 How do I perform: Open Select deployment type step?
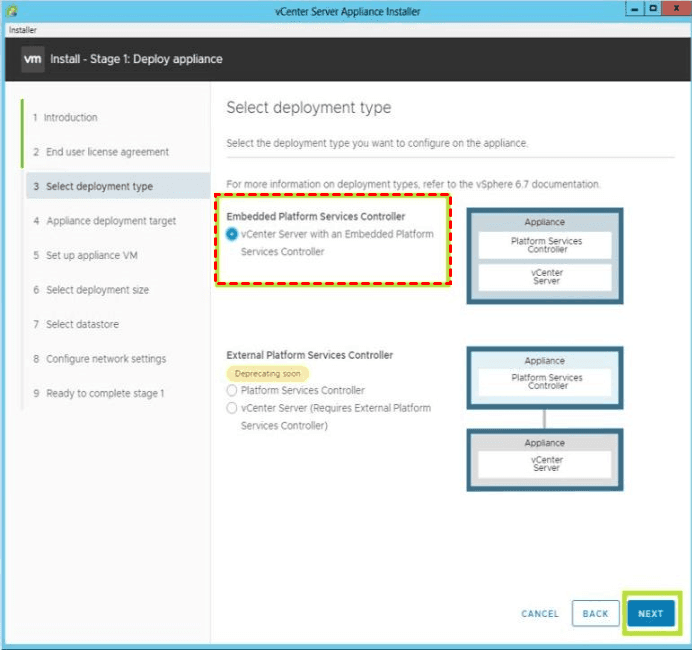tap(117, 186)
